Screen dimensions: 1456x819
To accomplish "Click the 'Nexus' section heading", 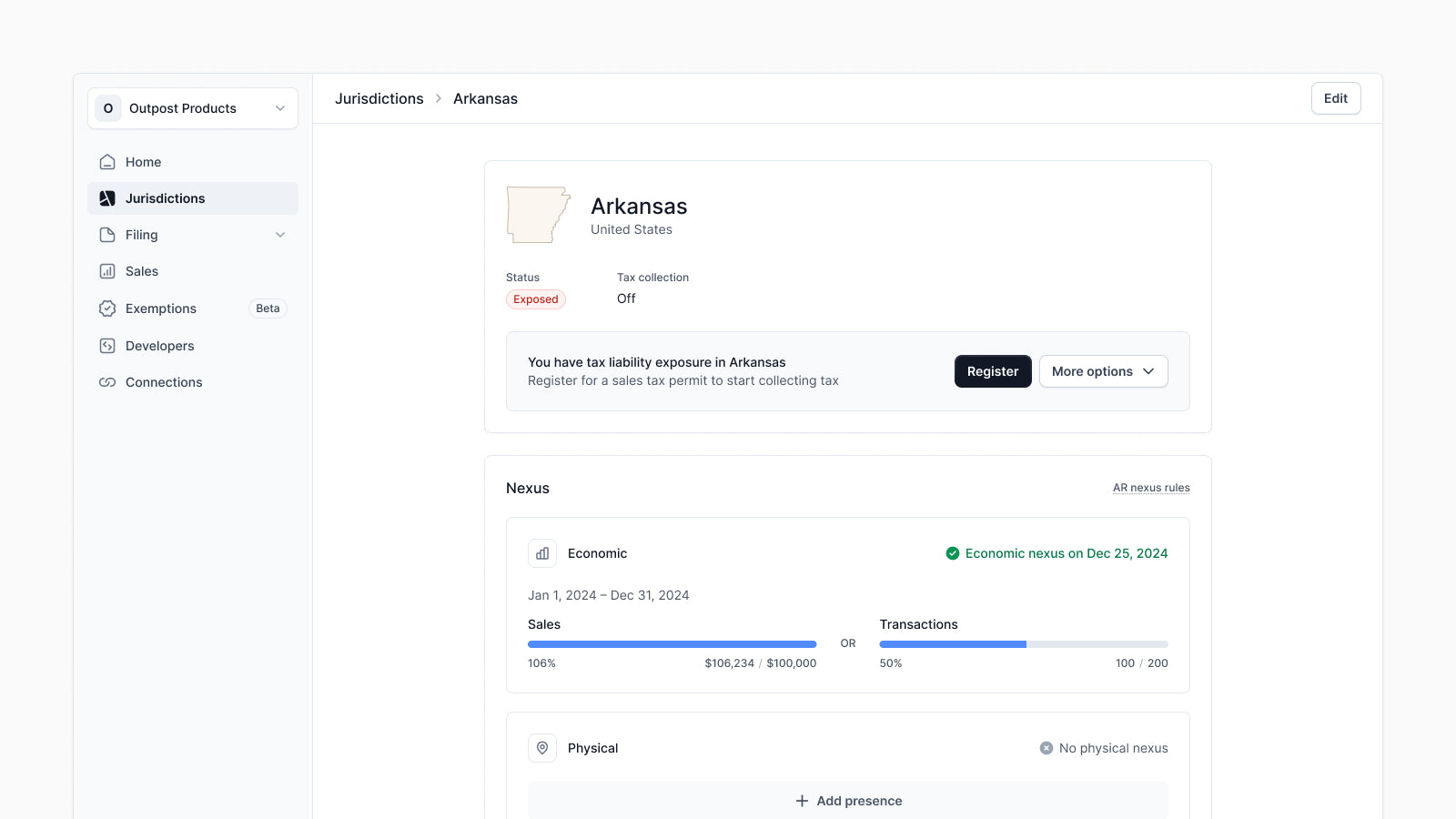I will 528,488.
